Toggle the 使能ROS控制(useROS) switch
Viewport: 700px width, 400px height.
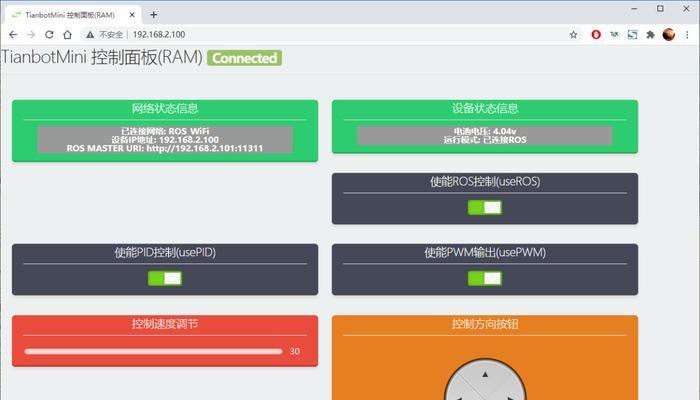(x=484, y=207)
